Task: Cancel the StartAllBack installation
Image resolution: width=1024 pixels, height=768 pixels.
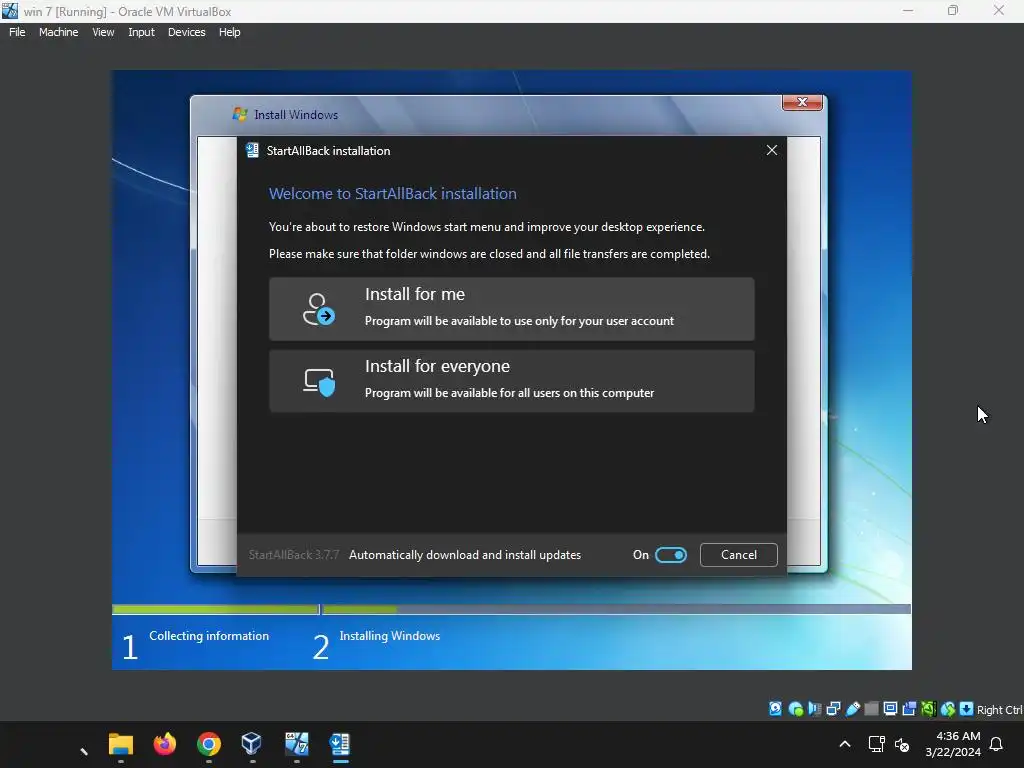Action: [739, 554]
